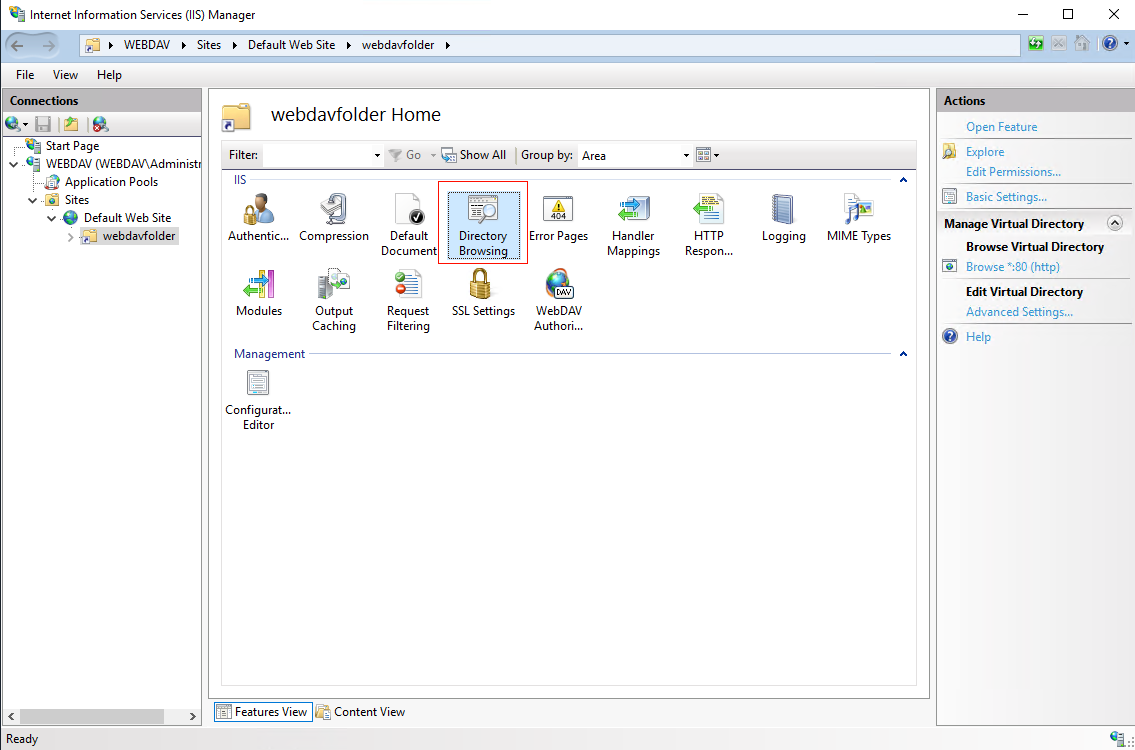
Task: Open WebDAV Authoring Rules icon
Action: (x=558, y=300)
